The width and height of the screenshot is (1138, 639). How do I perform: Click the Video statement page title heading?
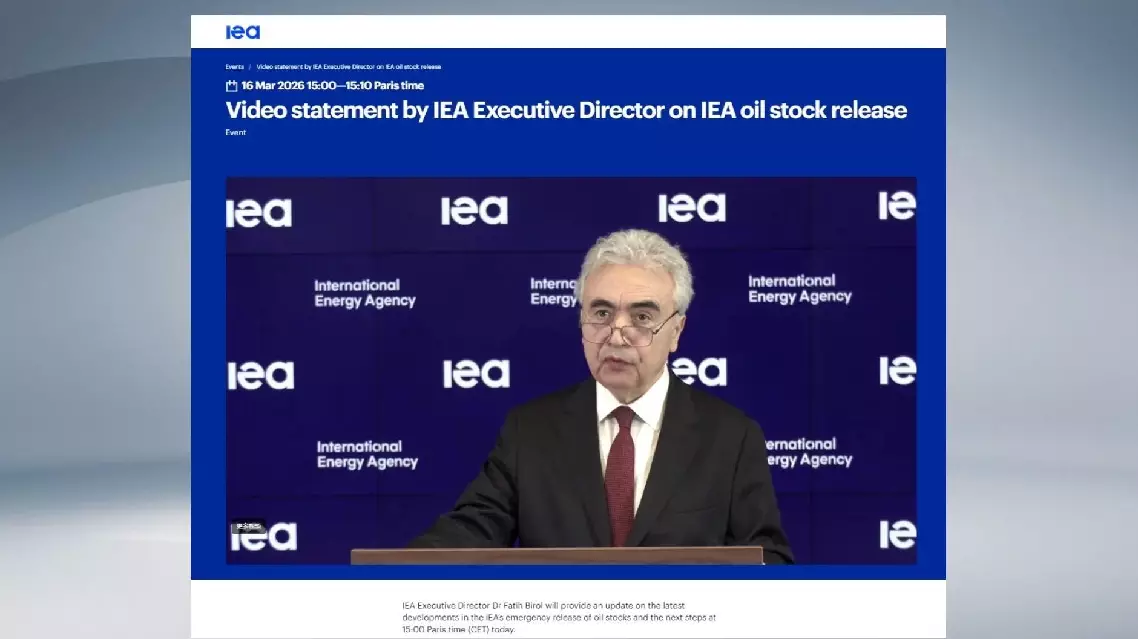tap(566, 110)
